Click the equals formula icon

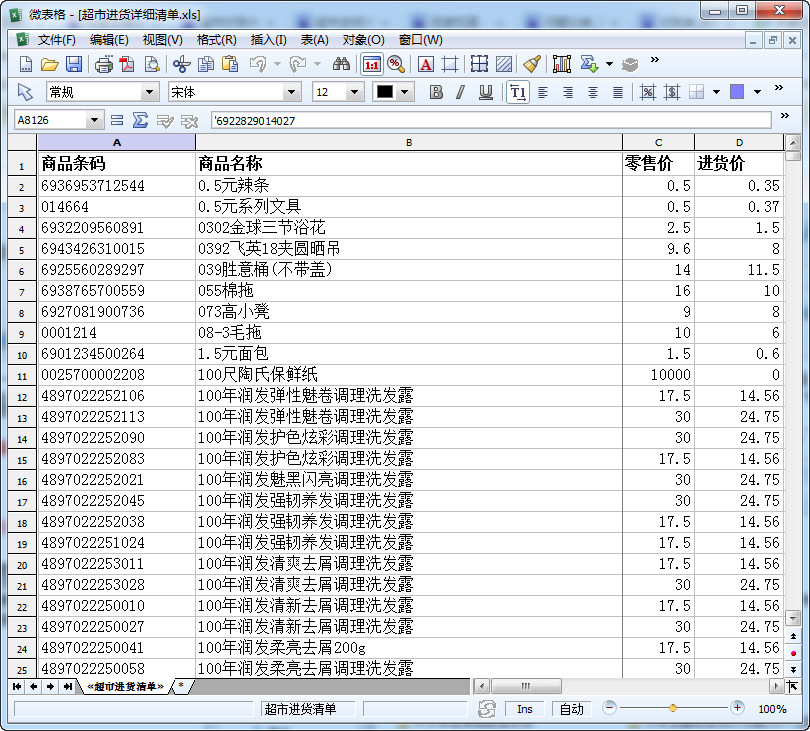tap(117, 120)
